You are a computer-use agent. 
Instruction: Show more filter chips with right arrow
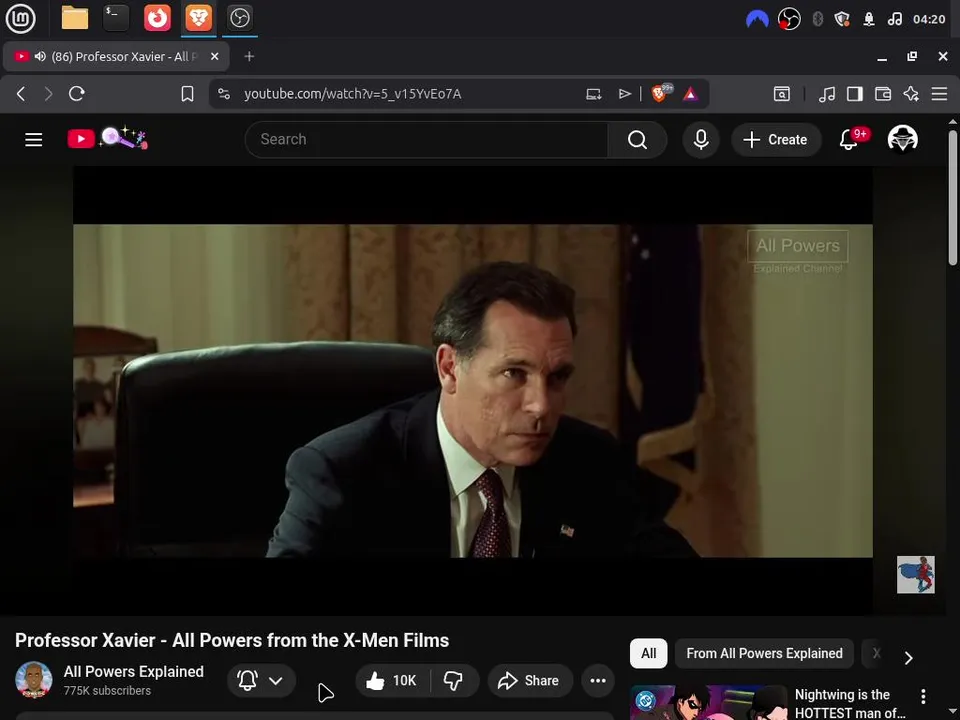tap(909, 658)
